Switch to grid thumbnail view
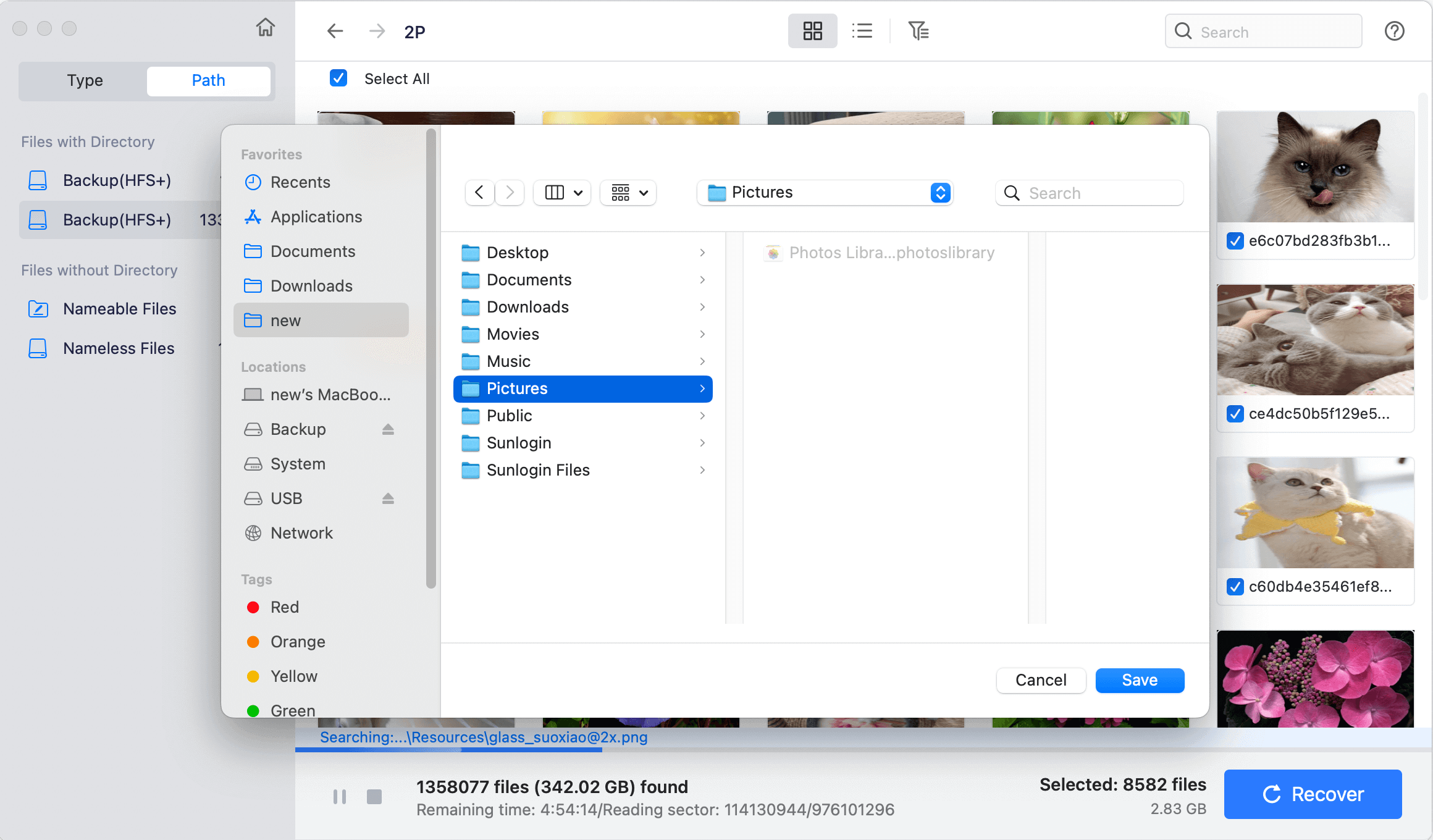Screen dimensions: 1433x840 812,31
